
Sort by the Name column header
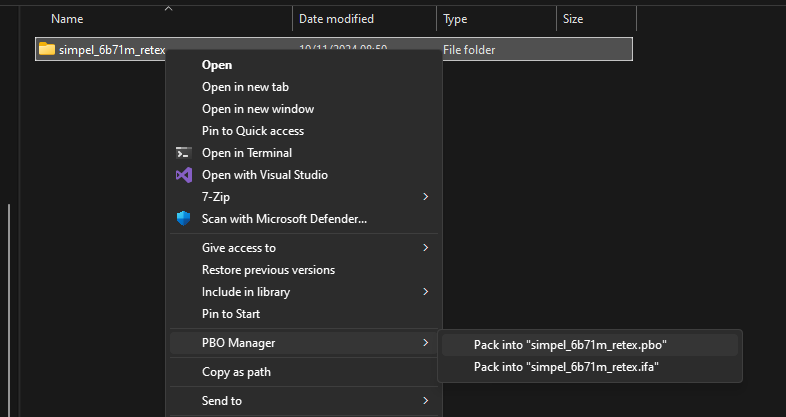click(67, 19)
